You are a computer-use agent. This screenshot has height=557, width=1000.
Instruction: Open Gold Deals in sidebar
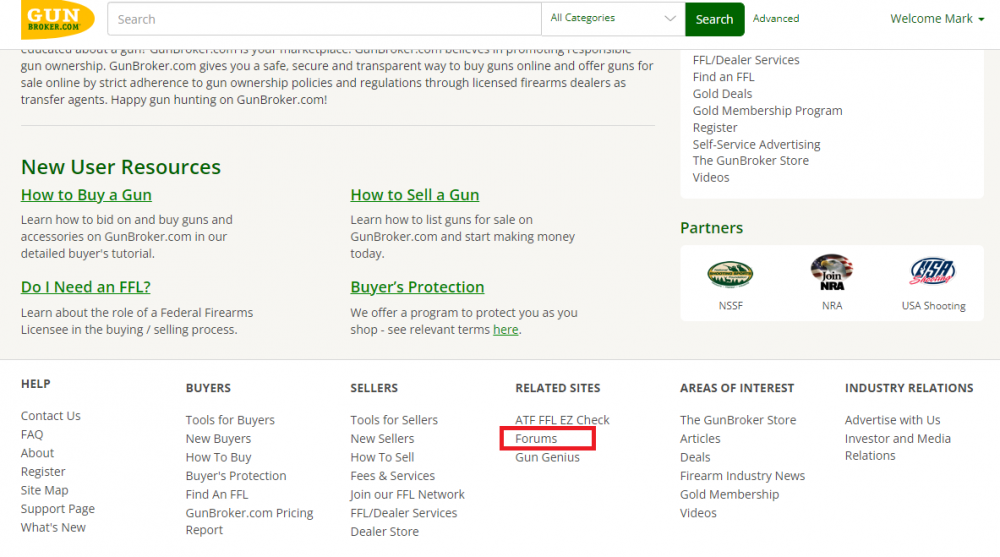coord(722,94)
